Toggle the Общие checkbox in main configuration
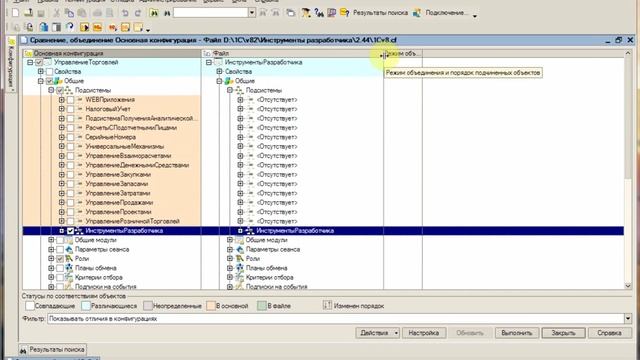The height and width of the screenshot is (360, 640). click(x=49, y=81)
